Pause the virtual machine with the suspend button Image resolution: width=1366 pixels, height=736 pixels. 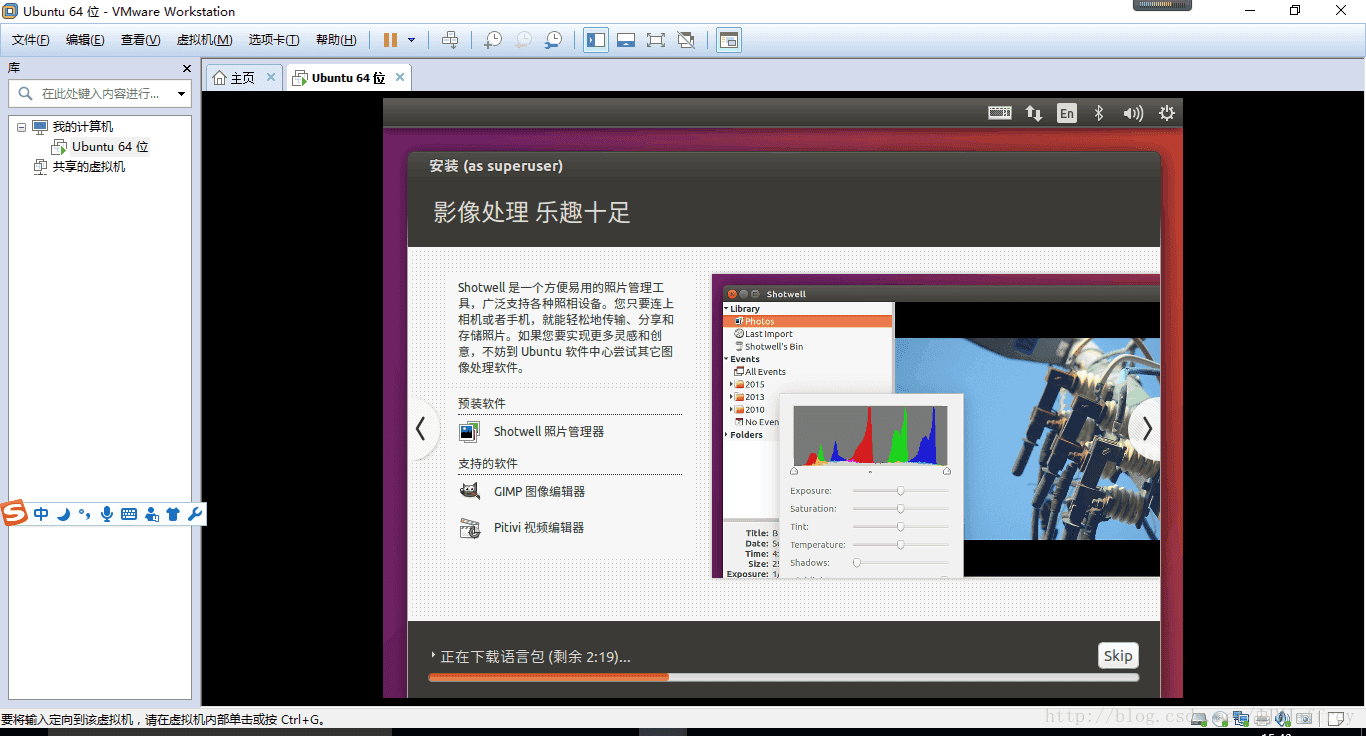pyautogui.click(x=390, y=40)
